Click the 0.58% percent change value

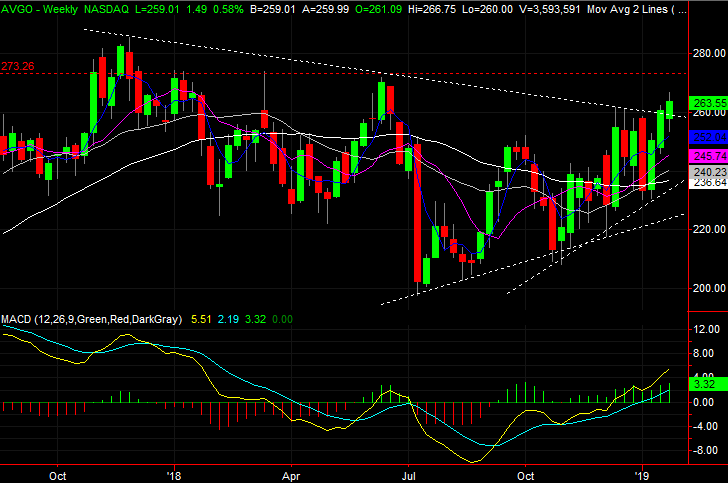tap(228, 9)
